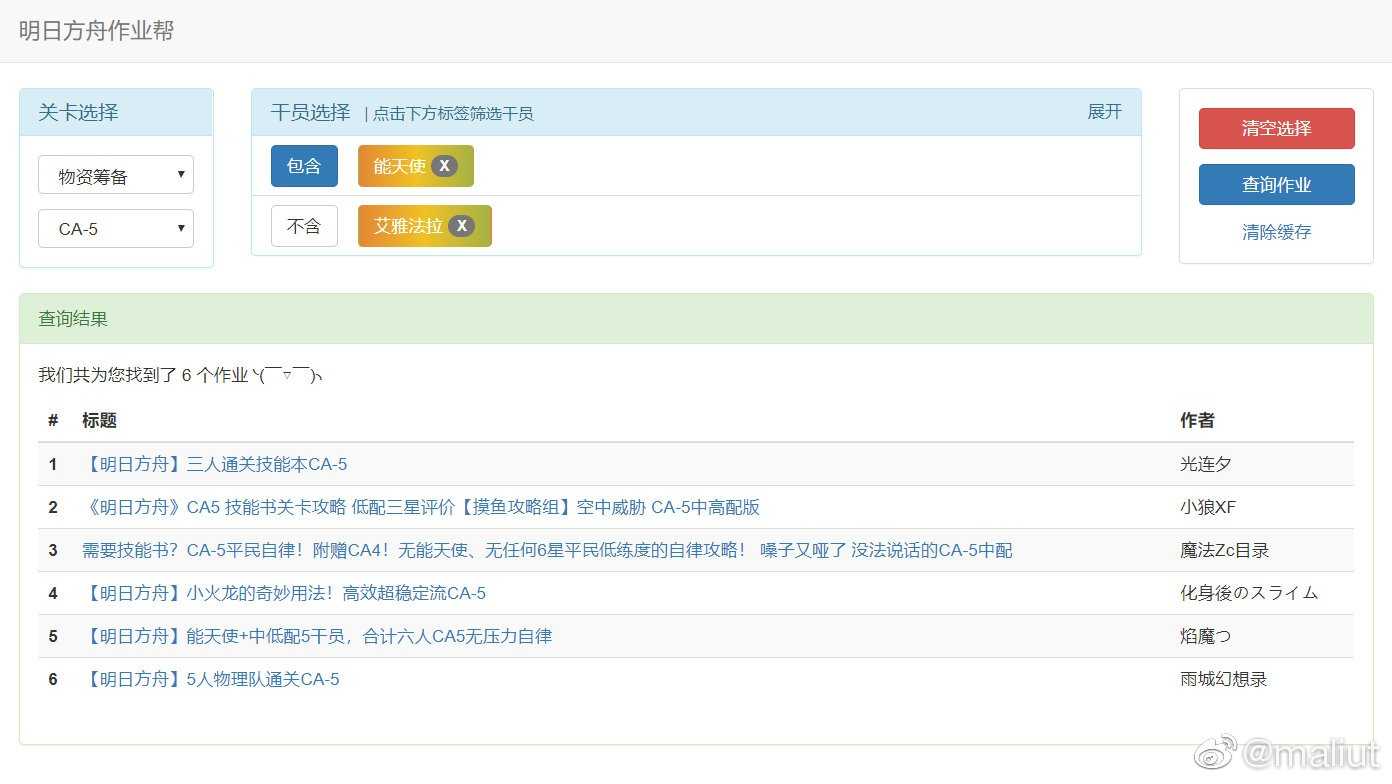Click the 能天使 operator tag
The width and height of the screenshot is (1392, 784).
coord(398,166)
